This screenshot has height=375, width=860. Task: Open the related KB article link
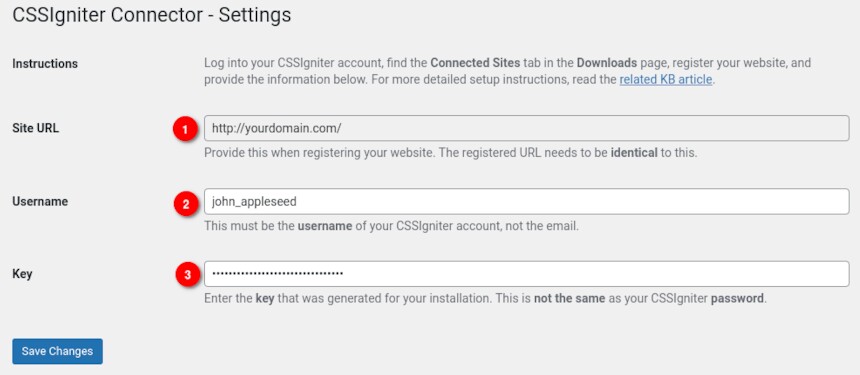(666, 79)
